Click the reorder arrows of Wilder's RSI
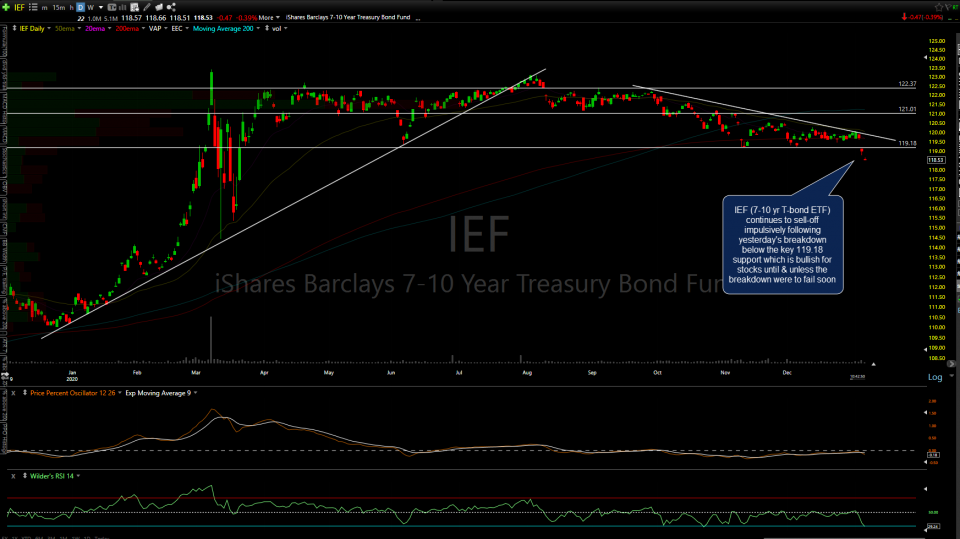 24,476
